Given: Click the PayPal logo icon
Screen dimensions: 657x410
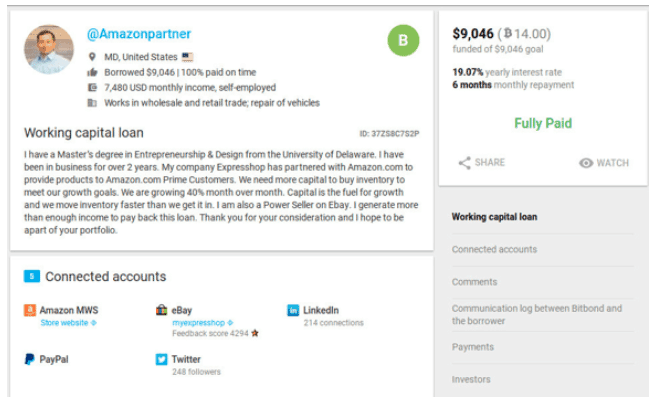Looking at the screenshot, I should 30,358.
